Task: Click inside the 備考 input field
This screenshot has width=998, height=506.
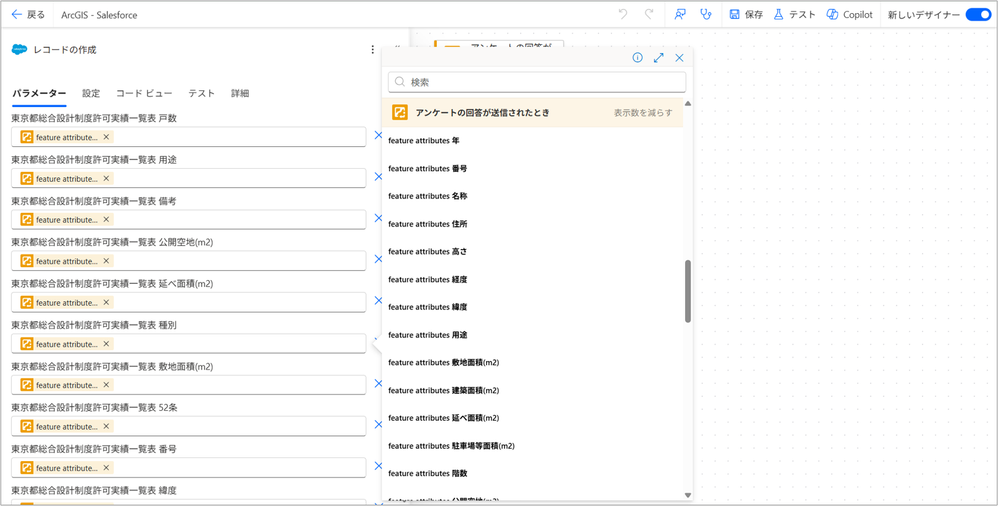Action: pos(188,220)
